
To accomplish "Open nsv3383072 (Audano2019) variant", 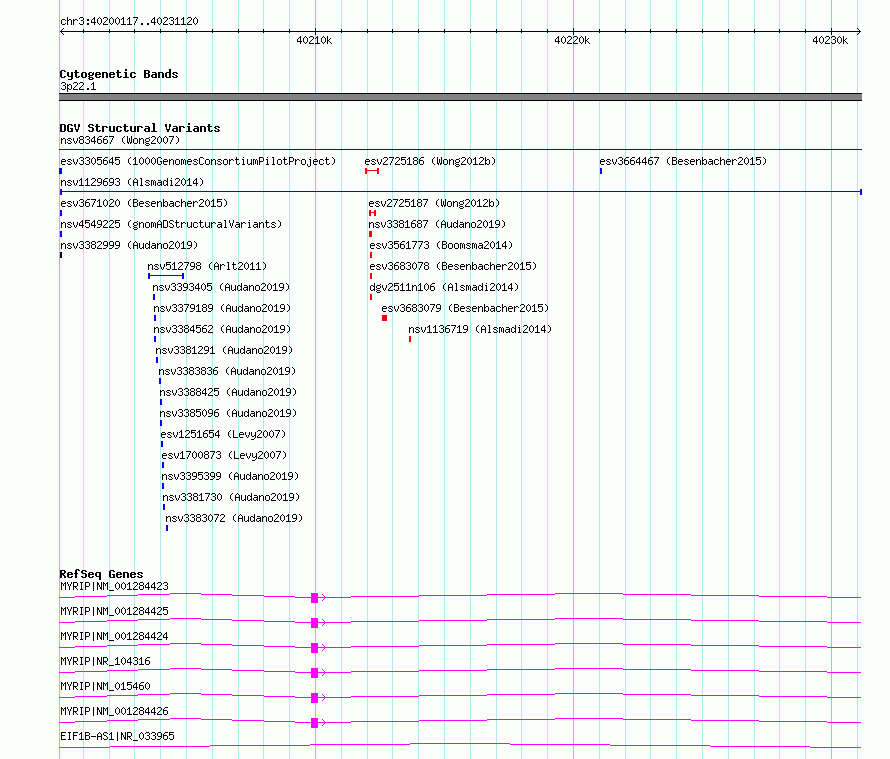I will click(234, 518).
